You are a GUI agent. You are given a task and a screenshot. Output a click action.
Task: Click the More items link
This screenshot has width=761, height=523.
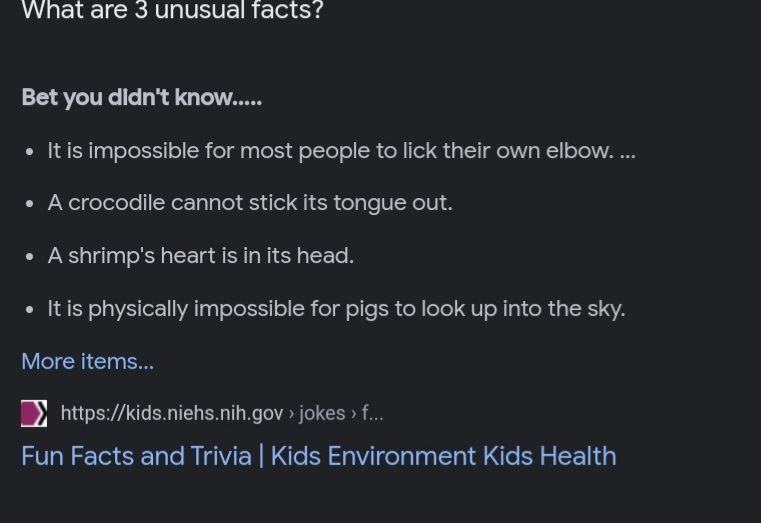87,361
